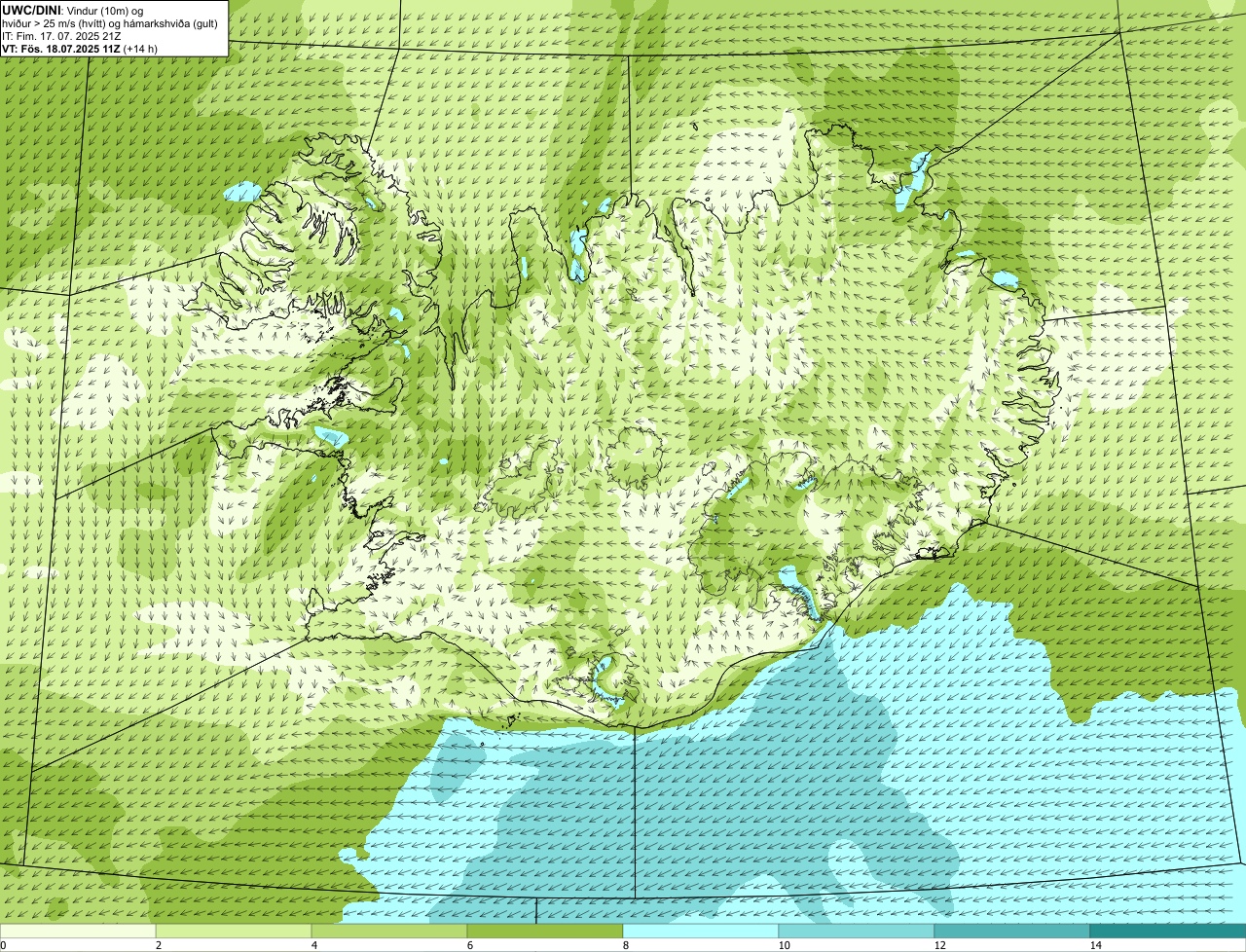Screen dimensions: 1246x952
Task: Click the 2–4 m/s legend color band
Action: click(234, 932)
